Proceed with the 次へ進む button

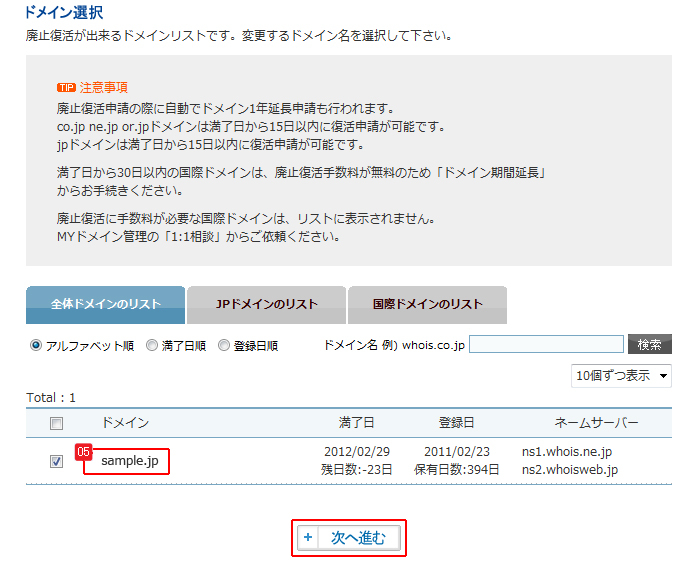click(x=349, y=538)
